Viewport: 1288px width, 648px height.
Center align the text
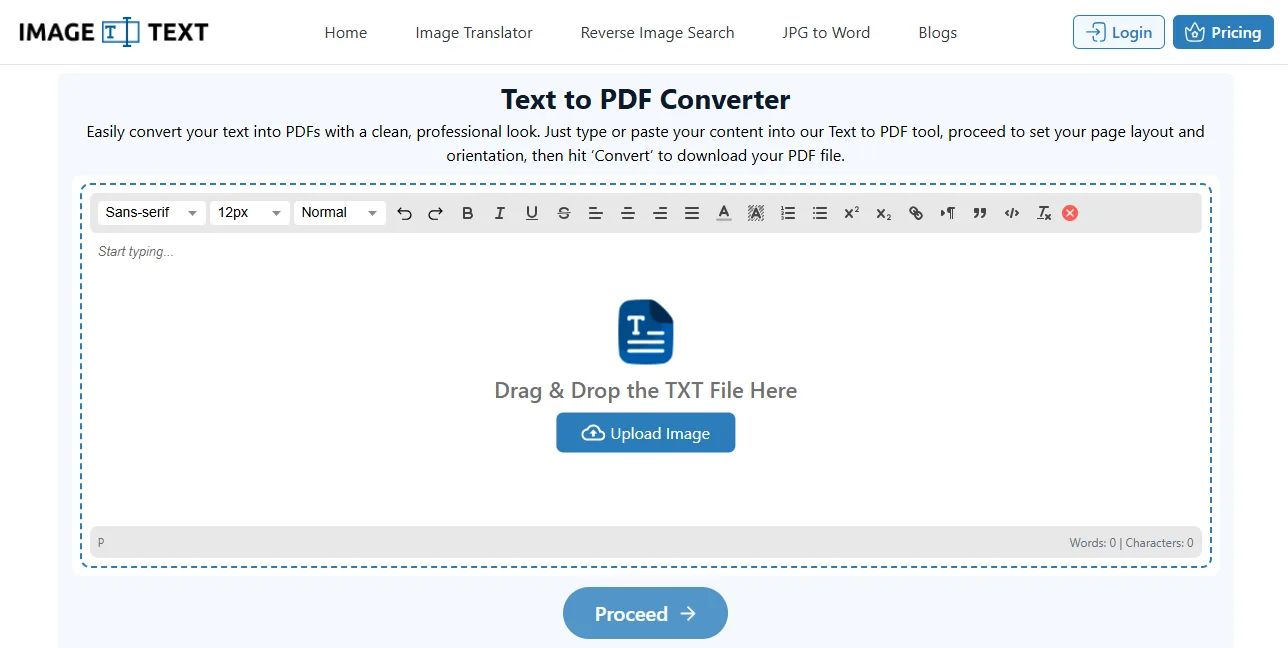click(628, 213)
